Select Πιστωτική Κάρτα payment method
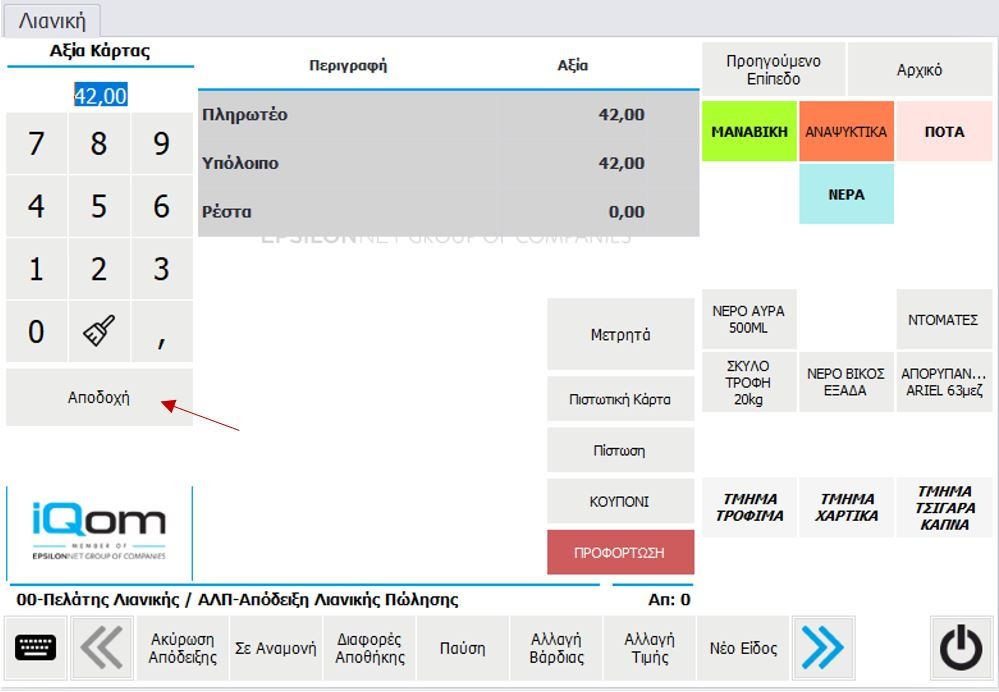This screenshot has height=692, width=999. point(620,399)
